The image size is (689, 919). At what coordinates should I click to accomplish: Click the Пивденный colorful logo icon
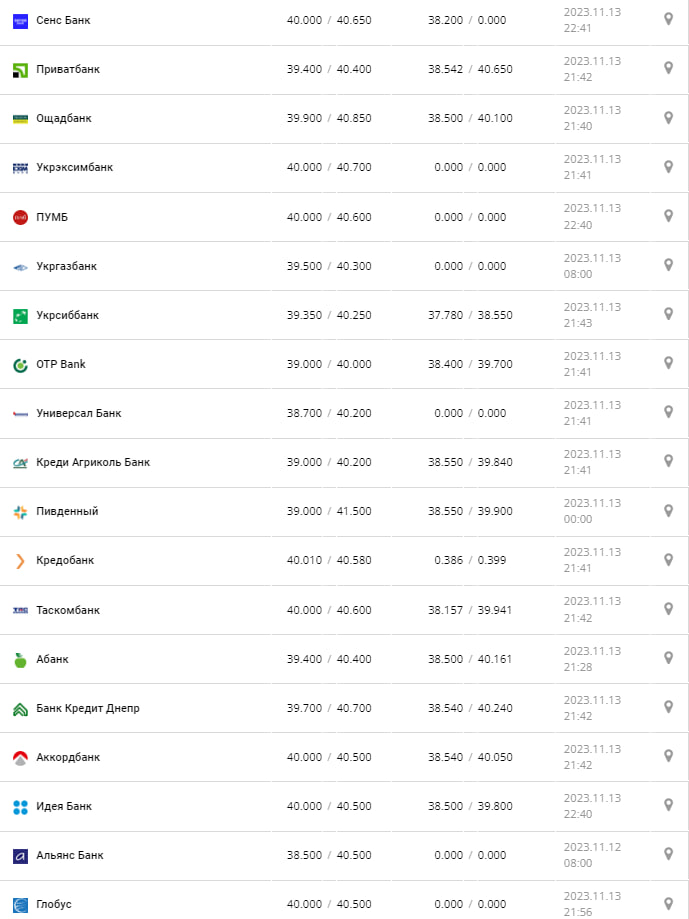coord(20,512)
